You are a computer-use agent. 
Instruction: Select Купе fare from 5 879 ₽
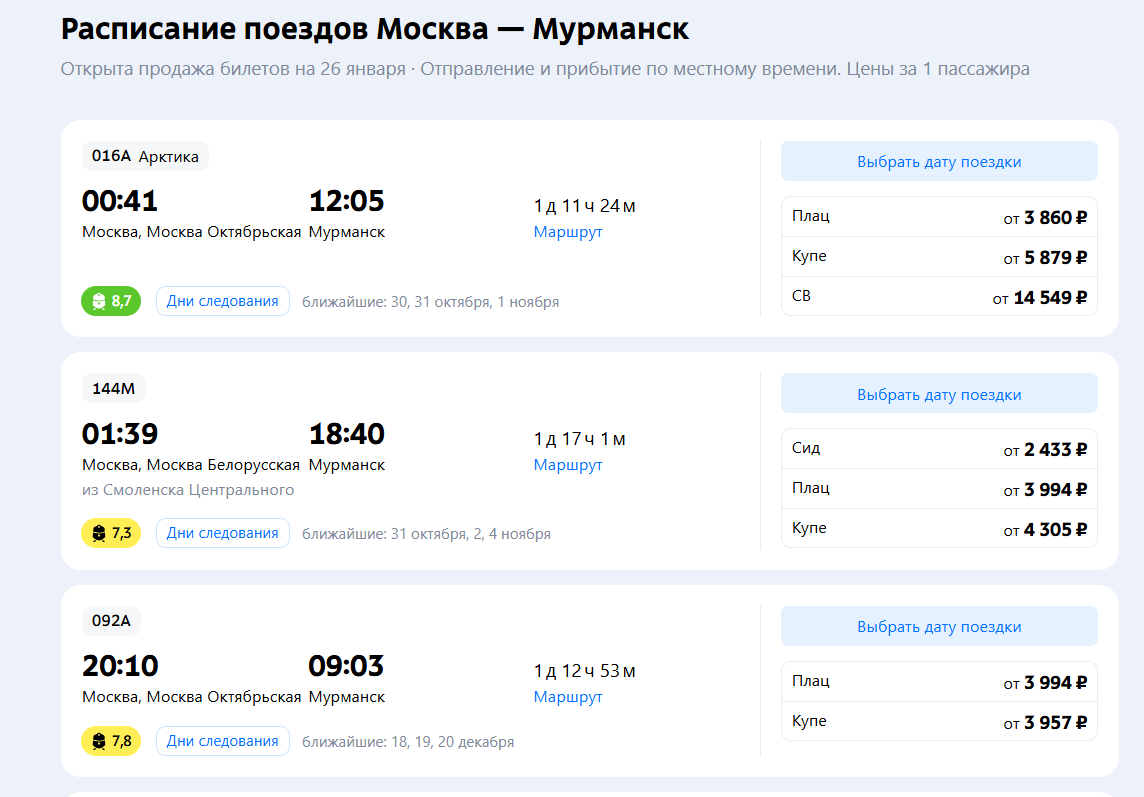pos(939,257)
